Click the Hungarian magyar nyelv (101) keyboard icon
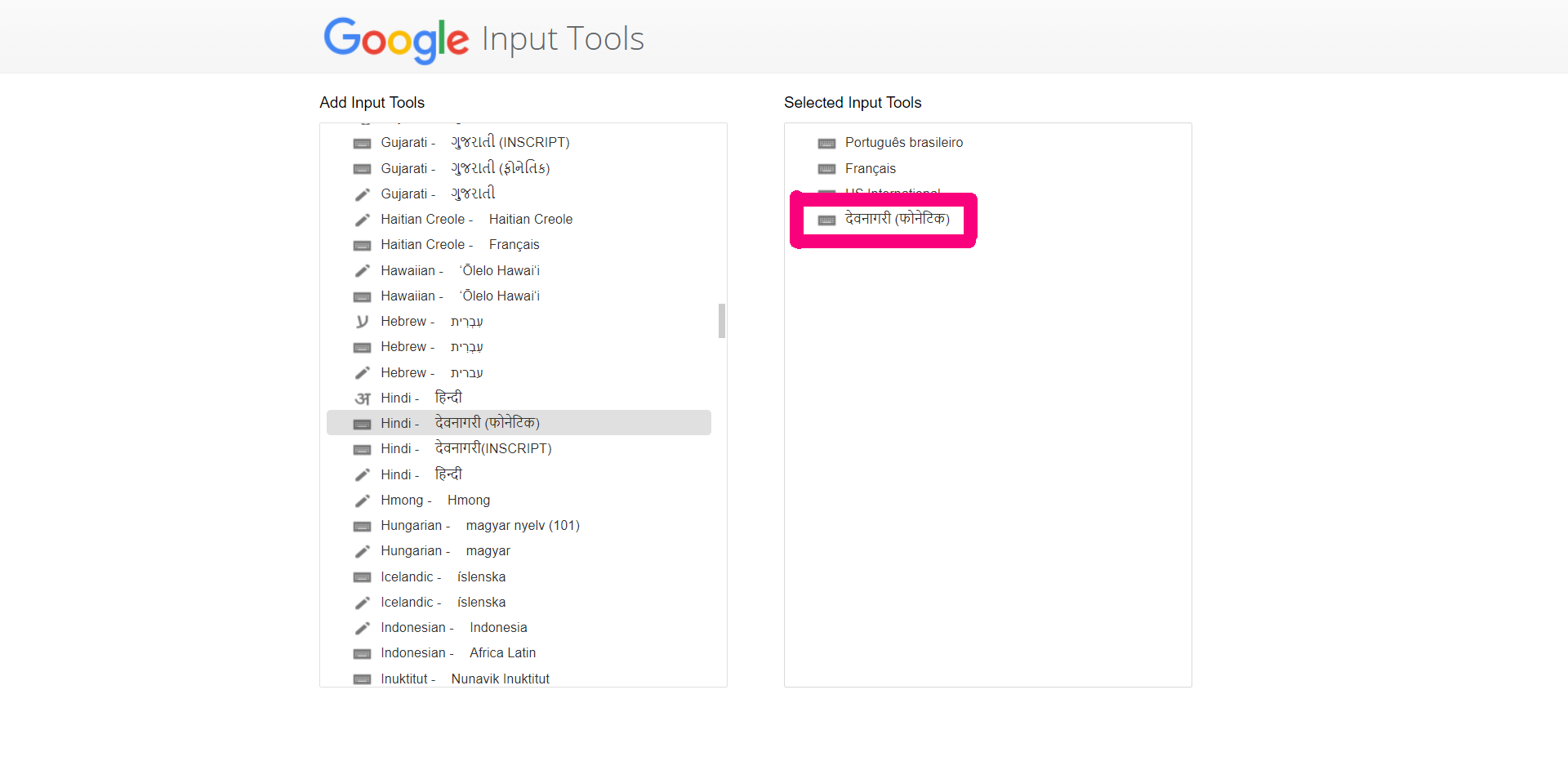1568x761 pixels. click(x=362, y=526)
